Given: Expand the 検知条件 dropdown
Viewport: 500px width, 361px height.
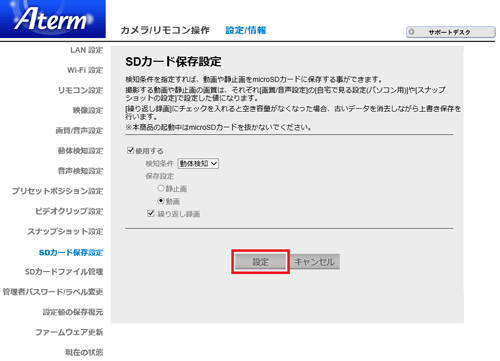Looking at the screenshot, I should 198,163.
